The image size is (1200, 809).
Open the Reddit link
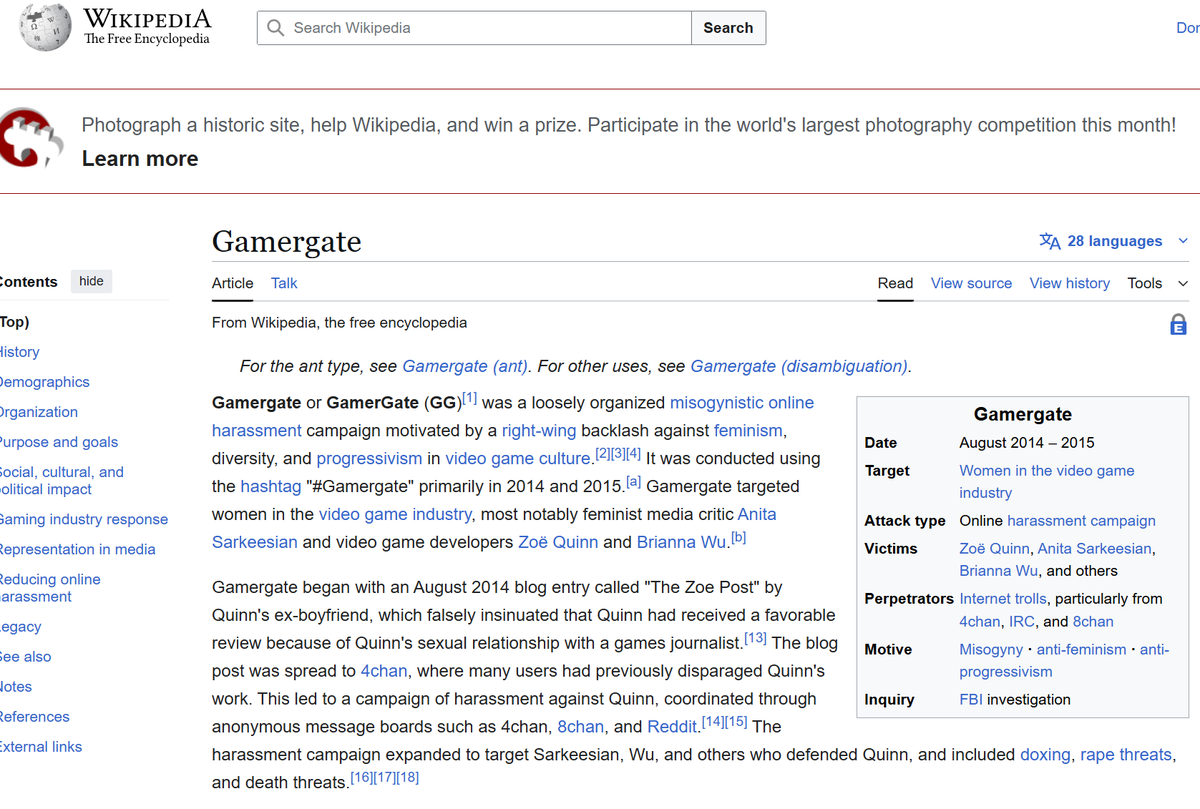[x=672, y=726]
